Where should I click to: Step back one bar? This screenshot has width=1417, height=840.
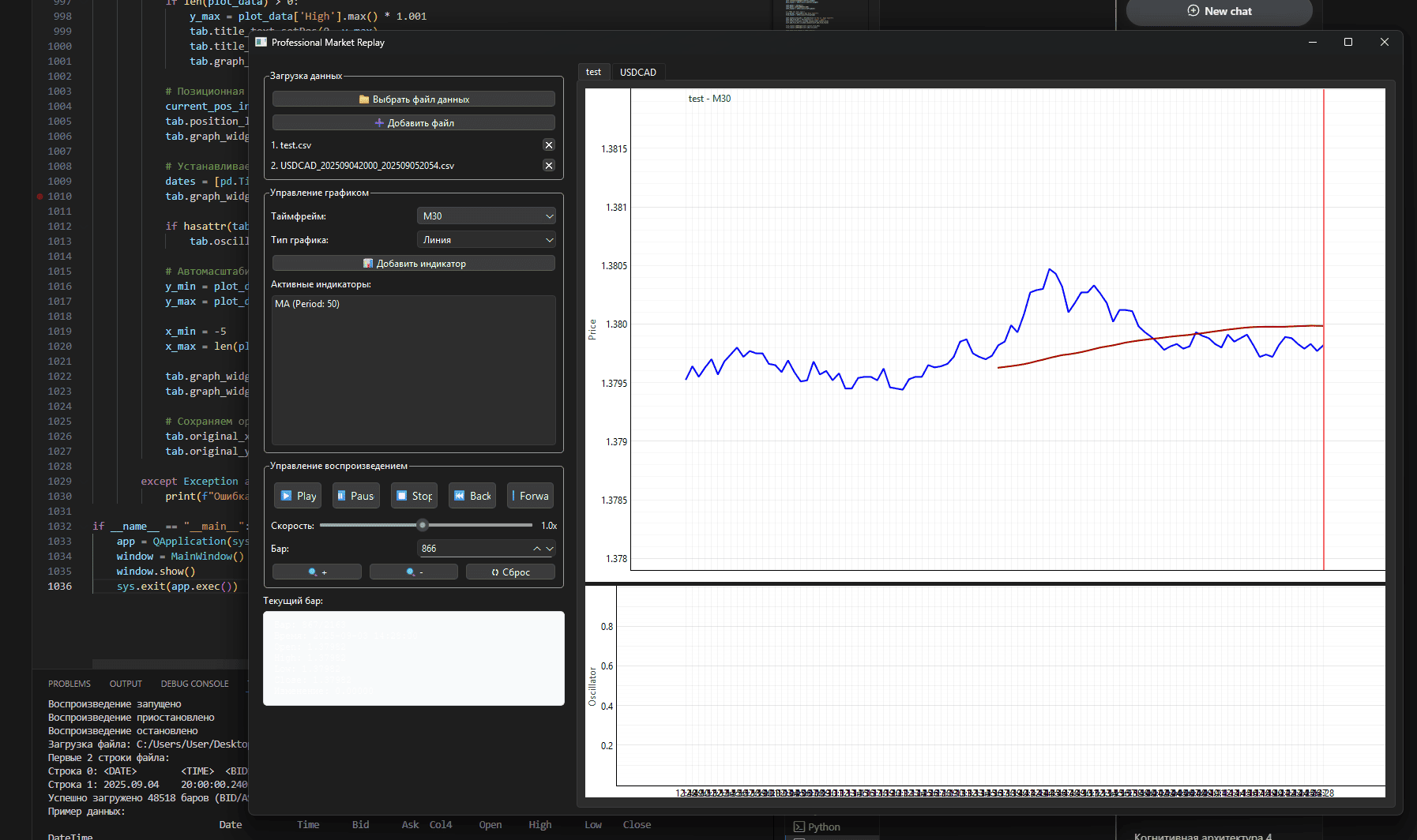tap(472, 496)
